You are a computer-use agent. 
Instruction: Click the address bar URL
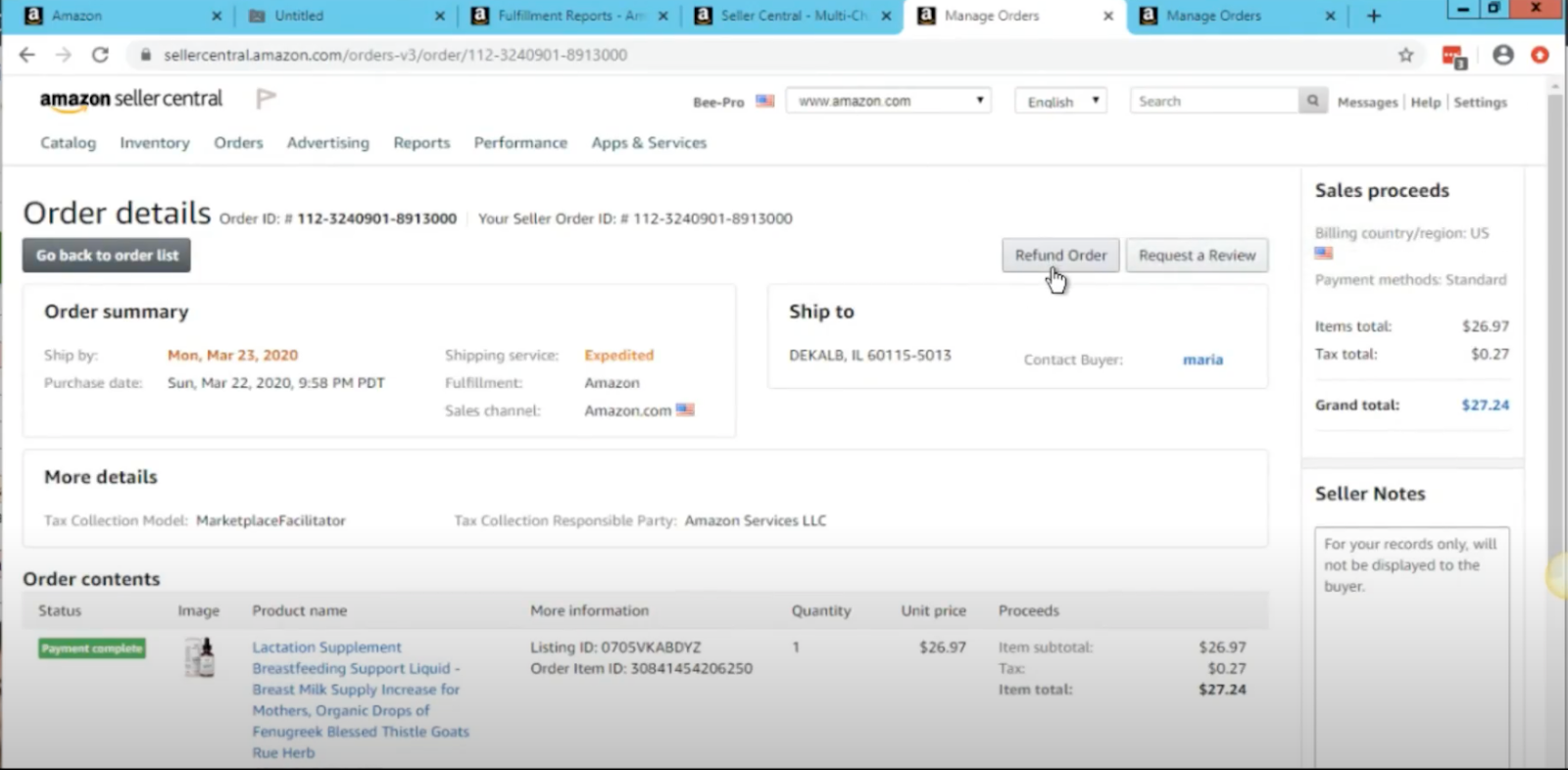(x=395, y=55)
